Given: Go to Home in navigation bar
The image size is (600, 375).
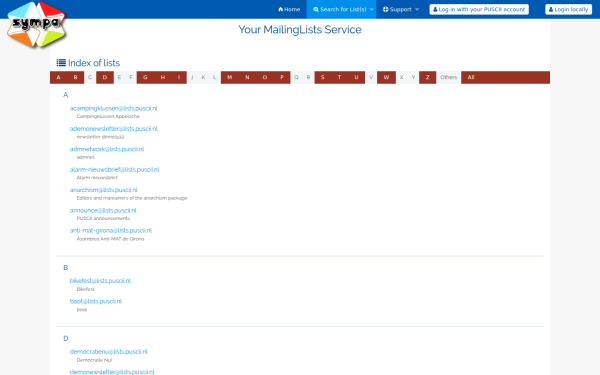Looking at the screenshot, I should (x=289, y=9).
